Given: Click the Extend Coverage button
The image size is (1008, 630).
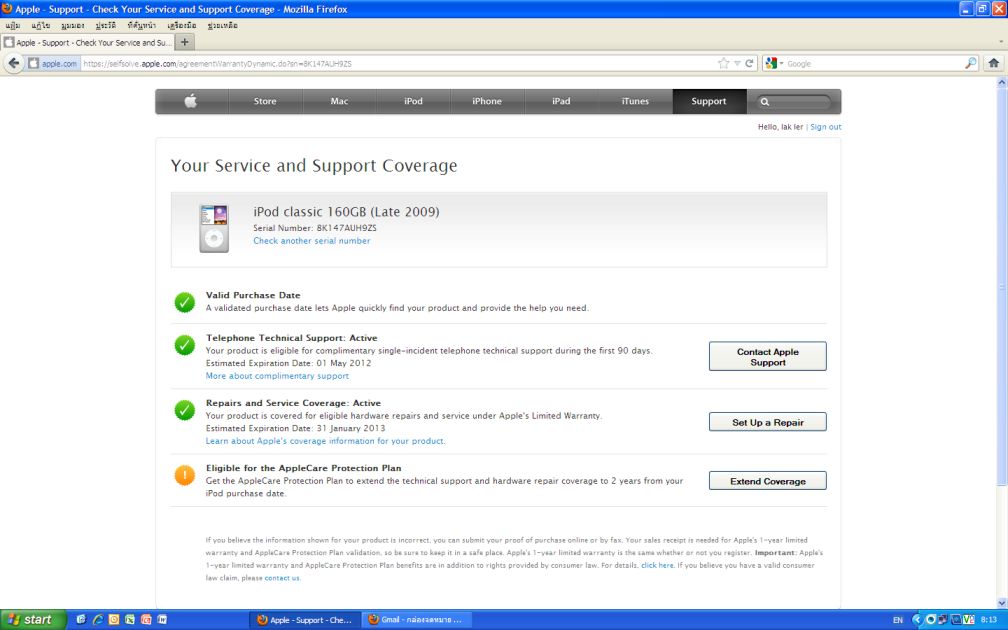Looking at the screenshot, I should (x=767, y=481).
